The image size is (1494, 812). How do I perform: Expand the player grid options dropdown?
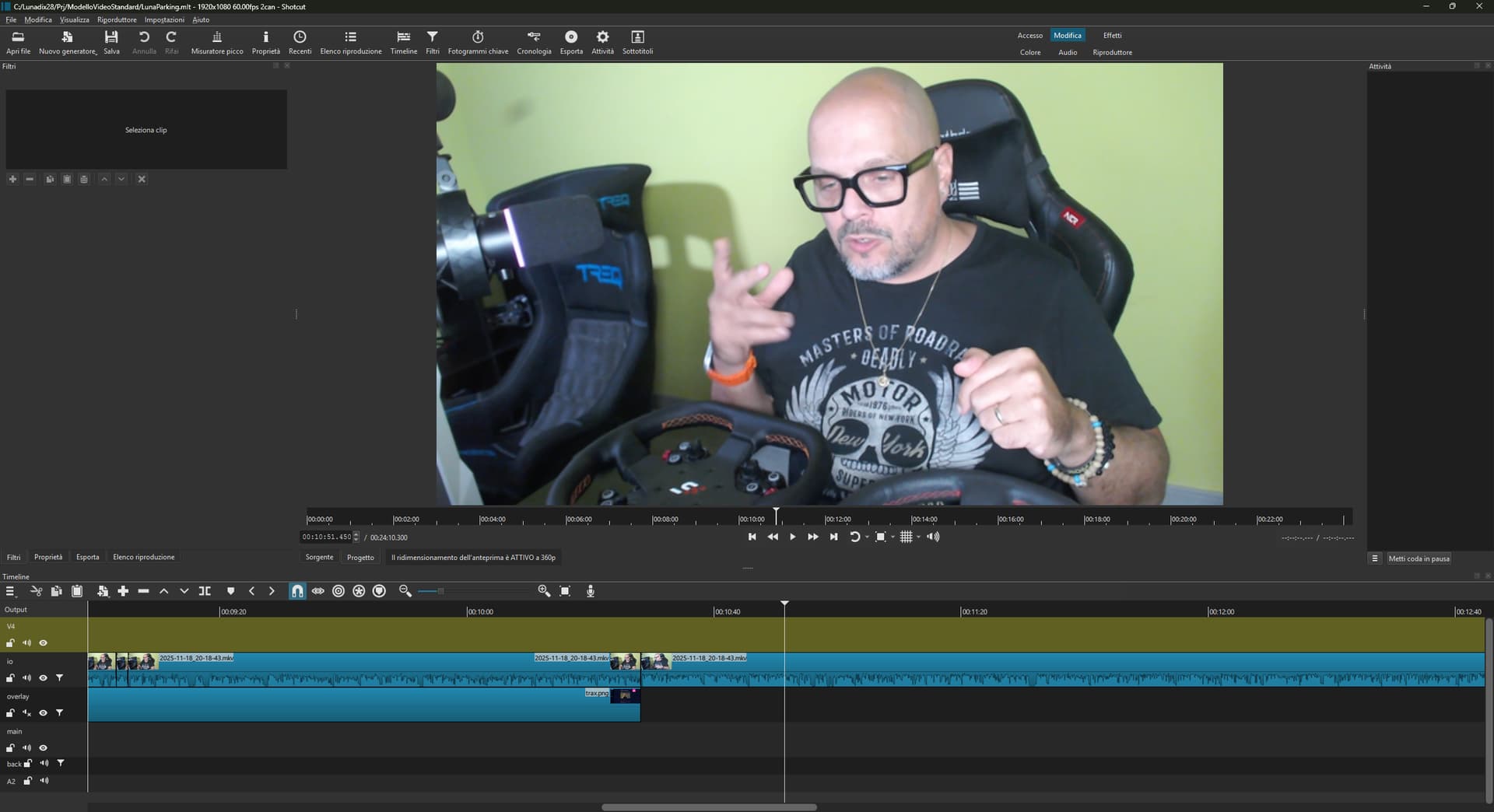click(x=919, y=537)
